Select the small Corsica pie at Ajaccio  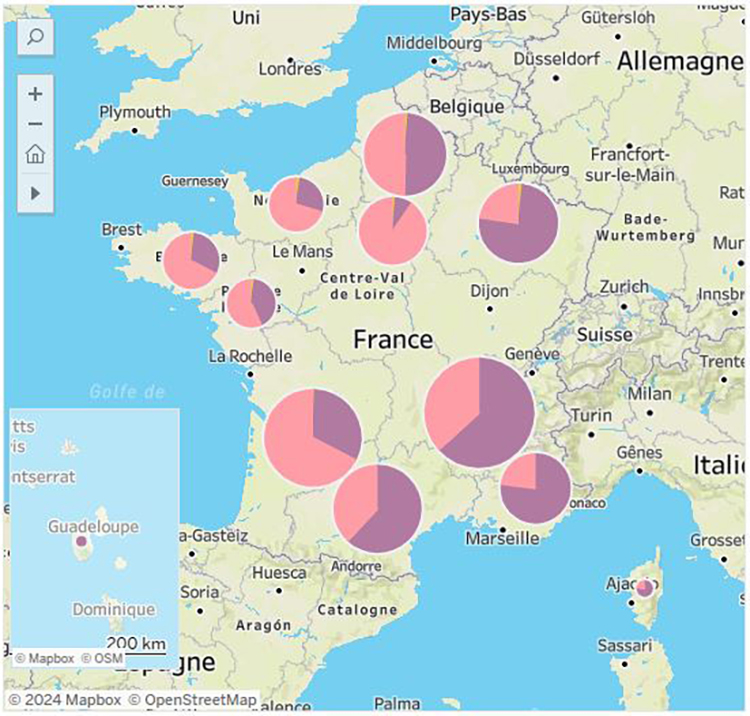[645, 588]
